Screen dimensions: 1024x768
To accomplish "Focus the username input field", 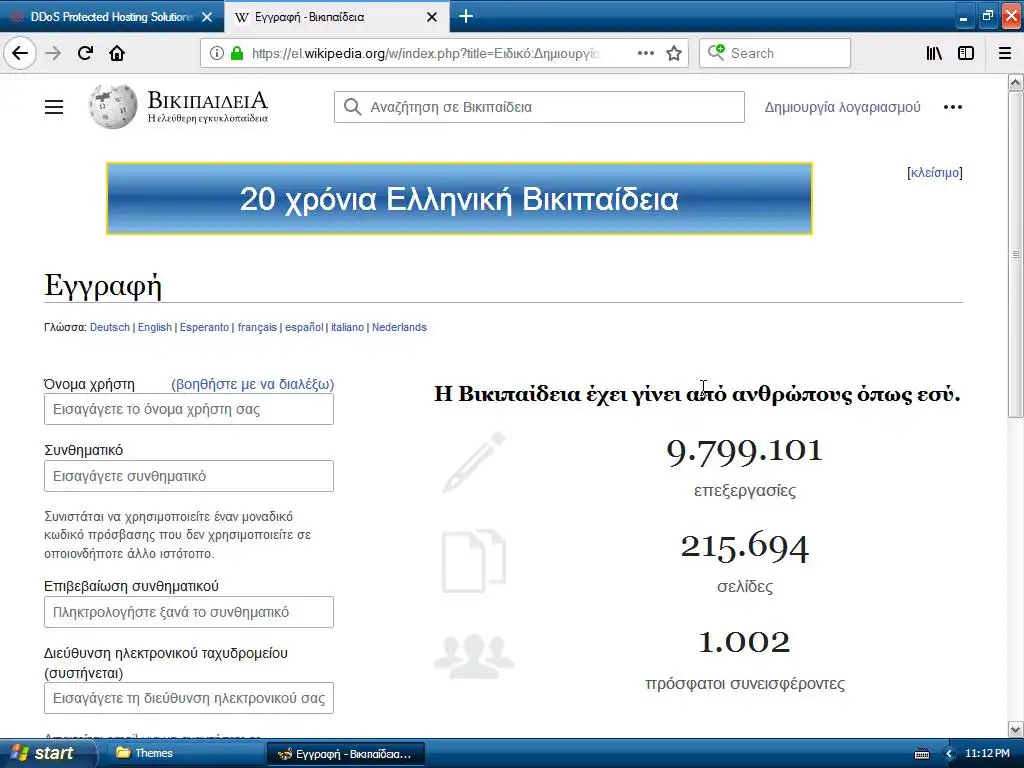I will (x=189, y=409).
